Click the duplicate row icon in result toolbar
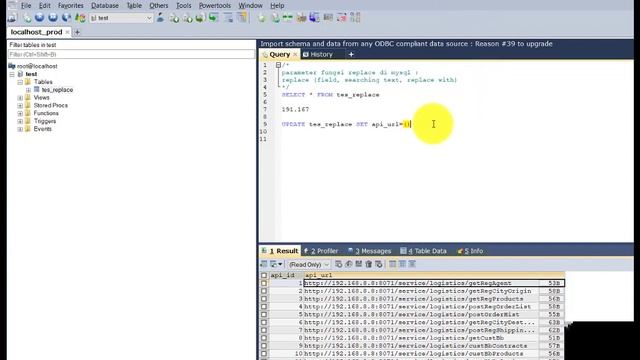Screen dimensions: 640x360 tap(349, 264)
